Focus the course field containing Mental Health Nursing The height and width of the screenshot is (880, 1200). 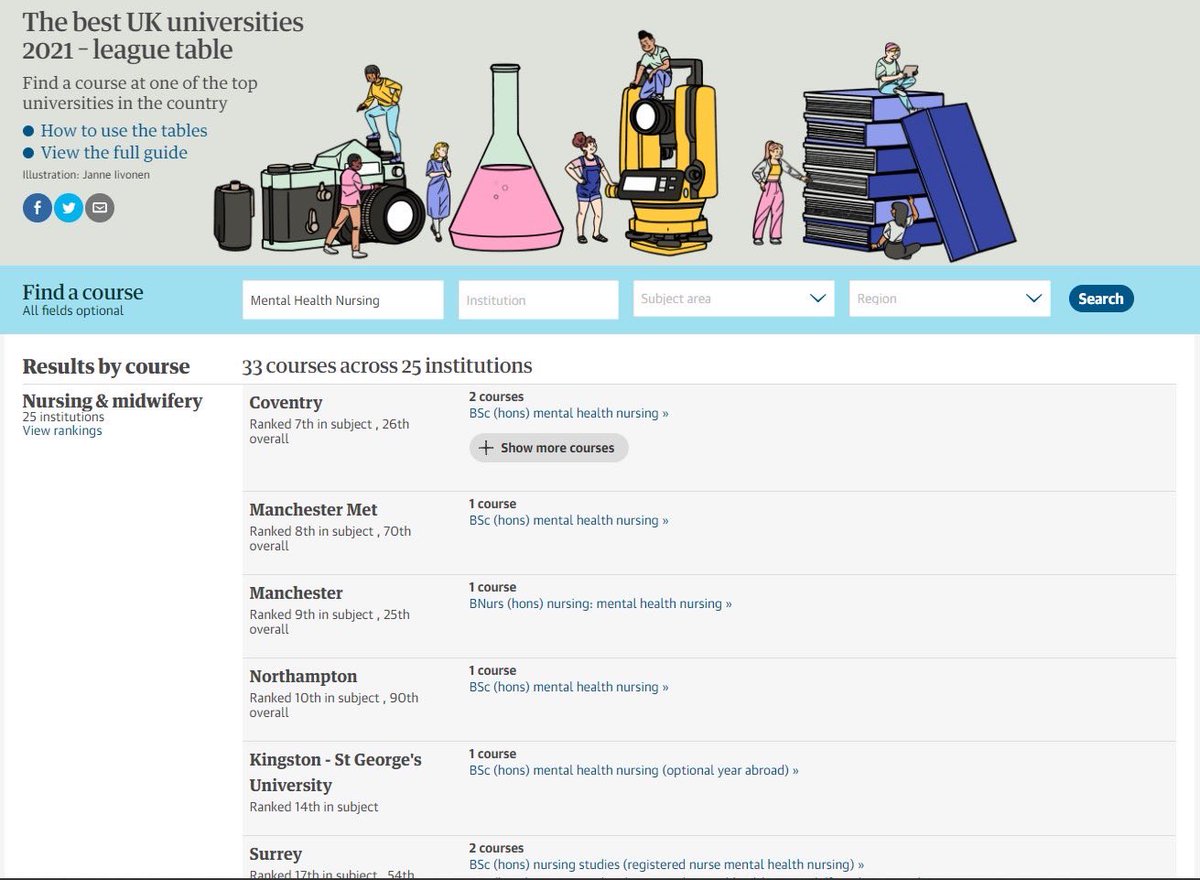coord(343,300)
